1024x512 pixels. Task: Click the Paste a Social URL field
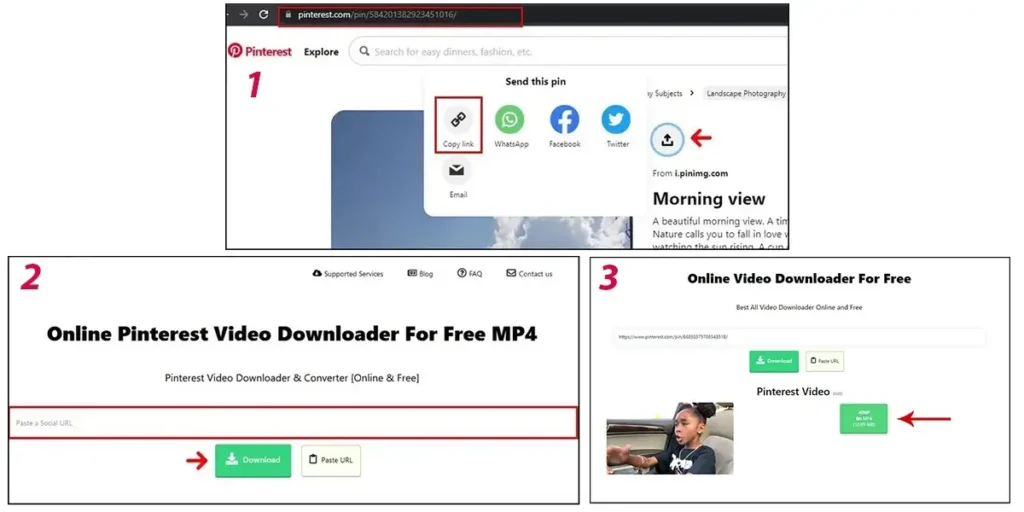coord(293,423)
